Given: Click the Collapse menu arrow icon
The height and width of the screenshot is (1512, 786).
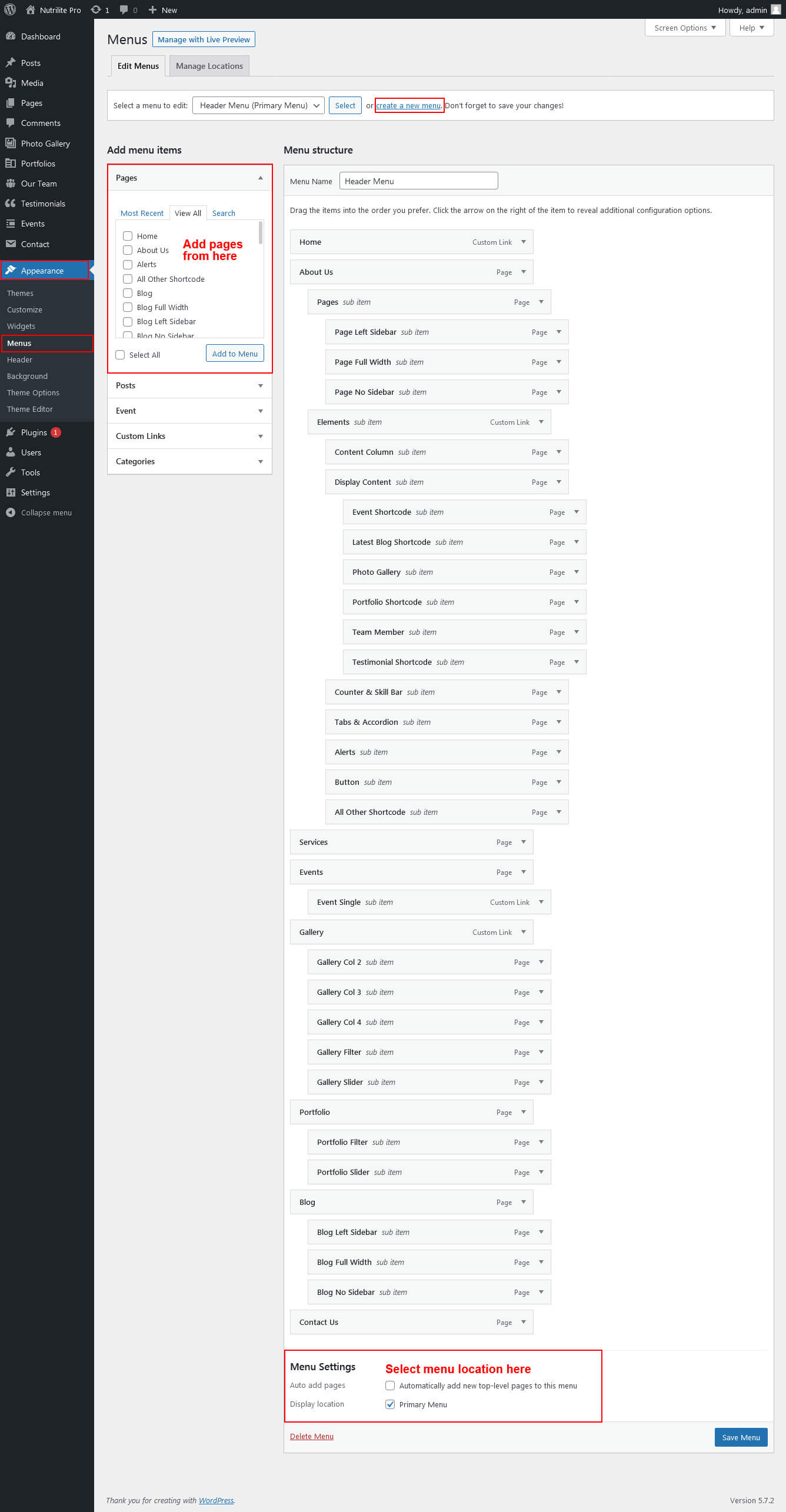Looking at the screenshot, I should click(x=11, y=512).
